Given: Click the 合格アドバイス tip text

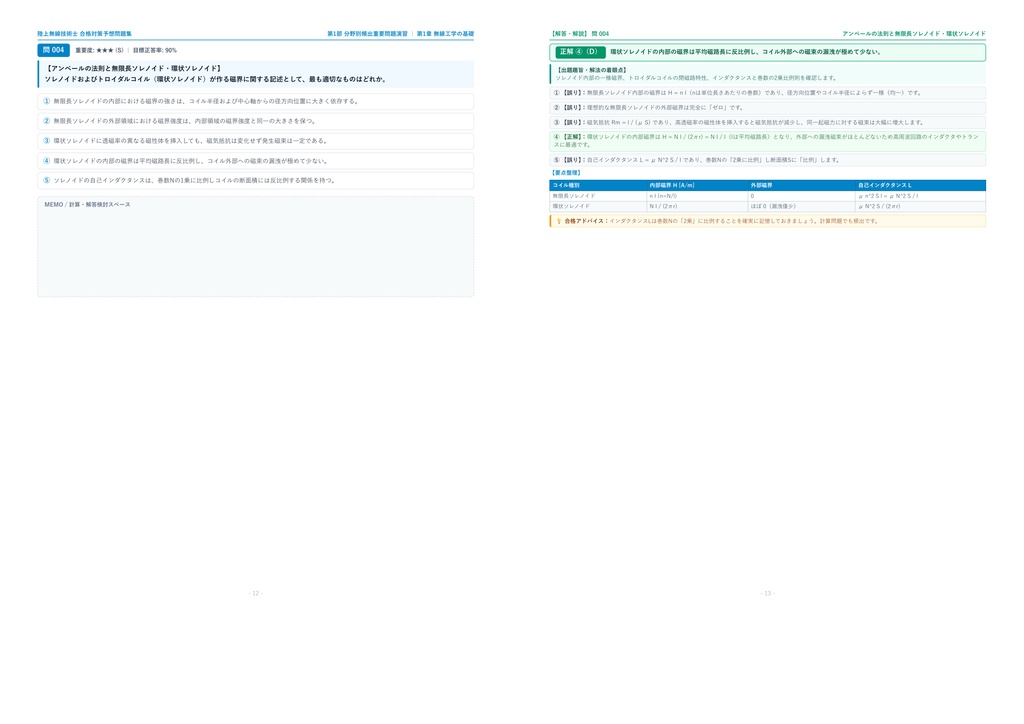Looking at the screenshot, I should [x=722, y=221].
